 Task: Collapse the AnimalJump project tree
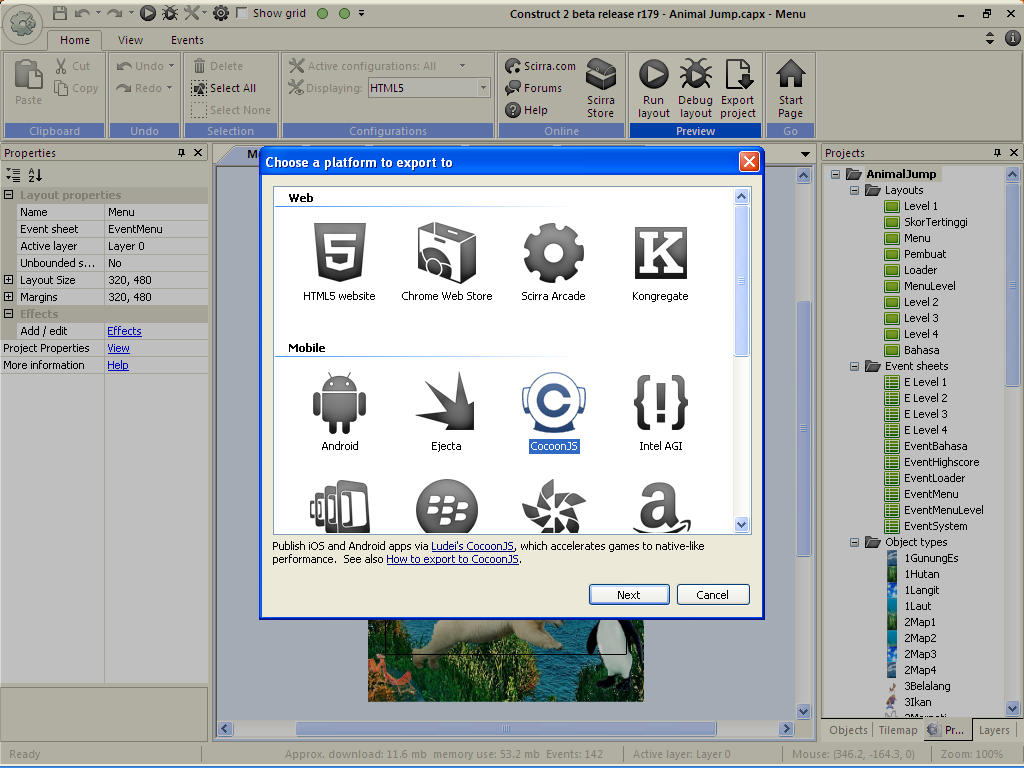(835, 174)
